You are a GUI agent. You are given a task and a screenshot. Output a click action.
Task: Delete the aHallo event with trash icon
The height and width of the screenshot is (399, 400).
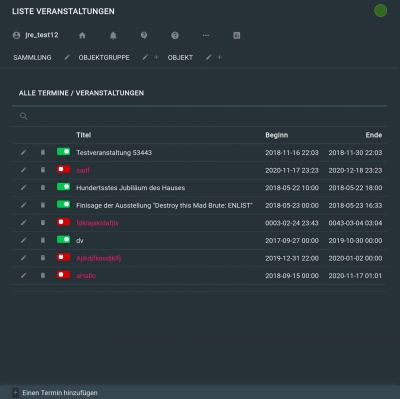click(x=43, y=276)
